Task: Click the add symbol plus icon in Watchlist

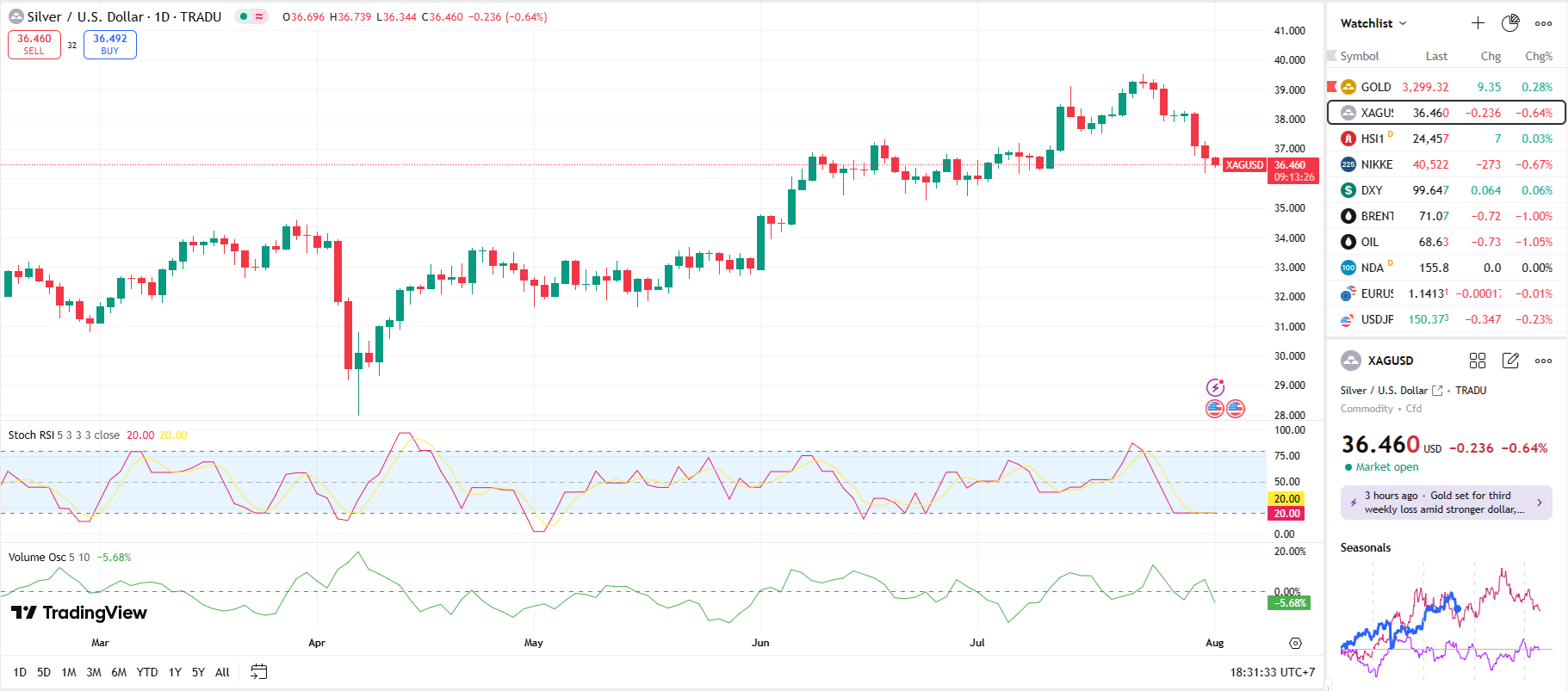Action: pos(1478,23)
